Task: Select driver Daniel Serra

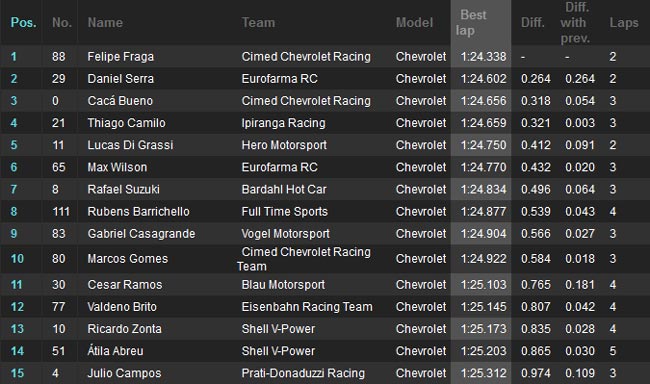Action: pos(121,79)
